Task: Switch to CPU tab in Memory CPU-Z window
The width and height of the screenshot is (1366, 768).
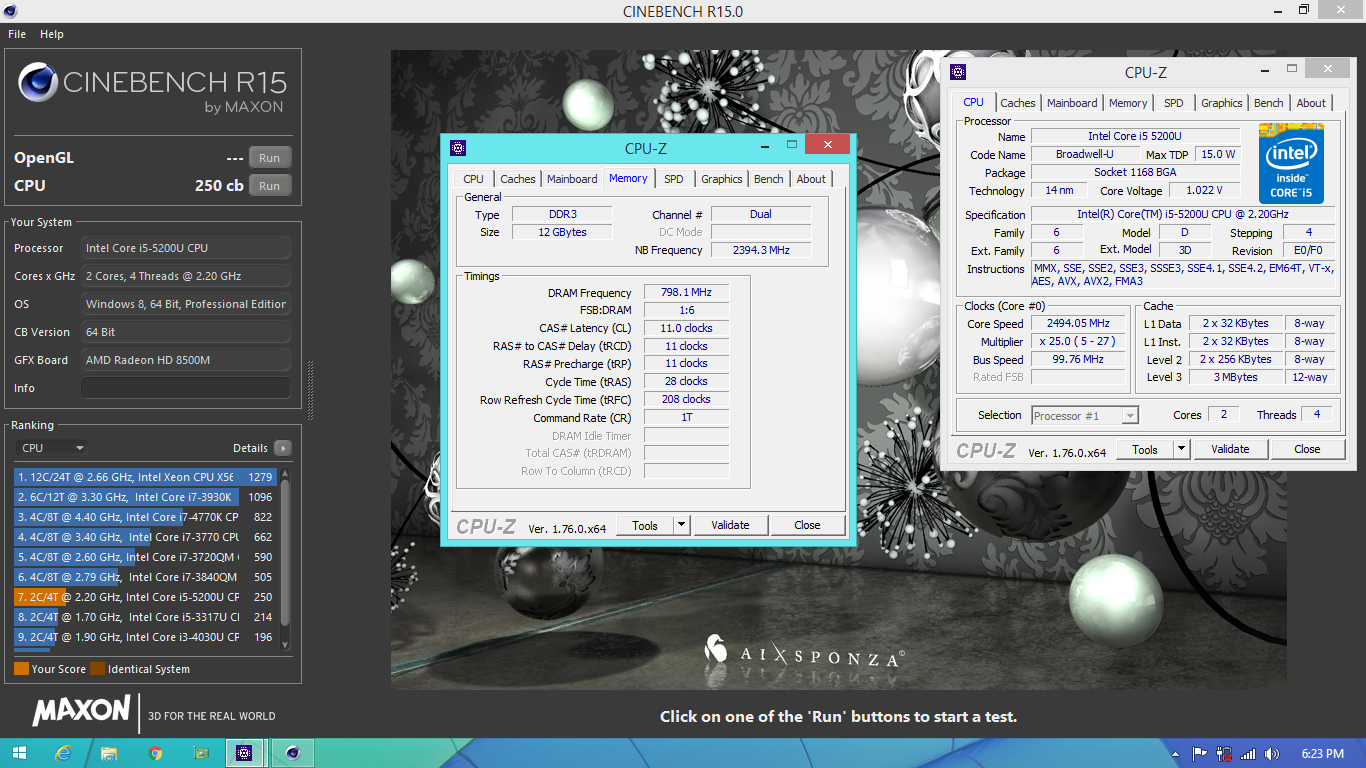Action: tap(474, 179)
